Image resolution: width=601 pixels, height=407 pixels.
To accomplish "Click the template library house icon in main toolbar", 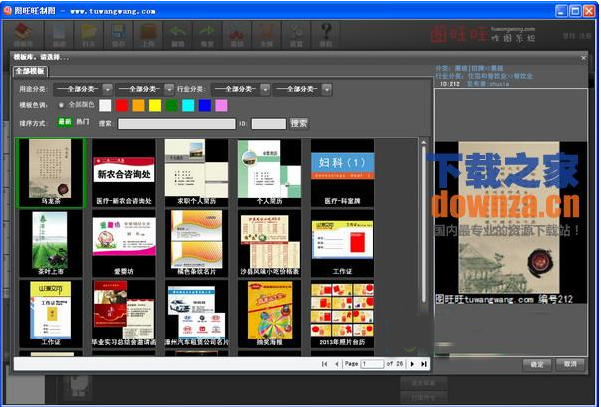I will 24,34.
